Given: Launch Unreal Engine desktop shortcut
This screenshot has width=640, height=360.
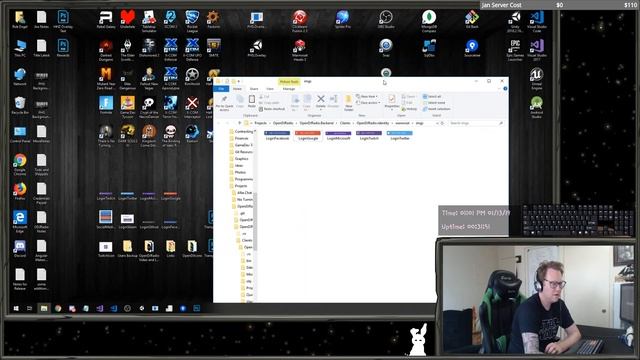Looking at the screenshot, I should (536, 78).
